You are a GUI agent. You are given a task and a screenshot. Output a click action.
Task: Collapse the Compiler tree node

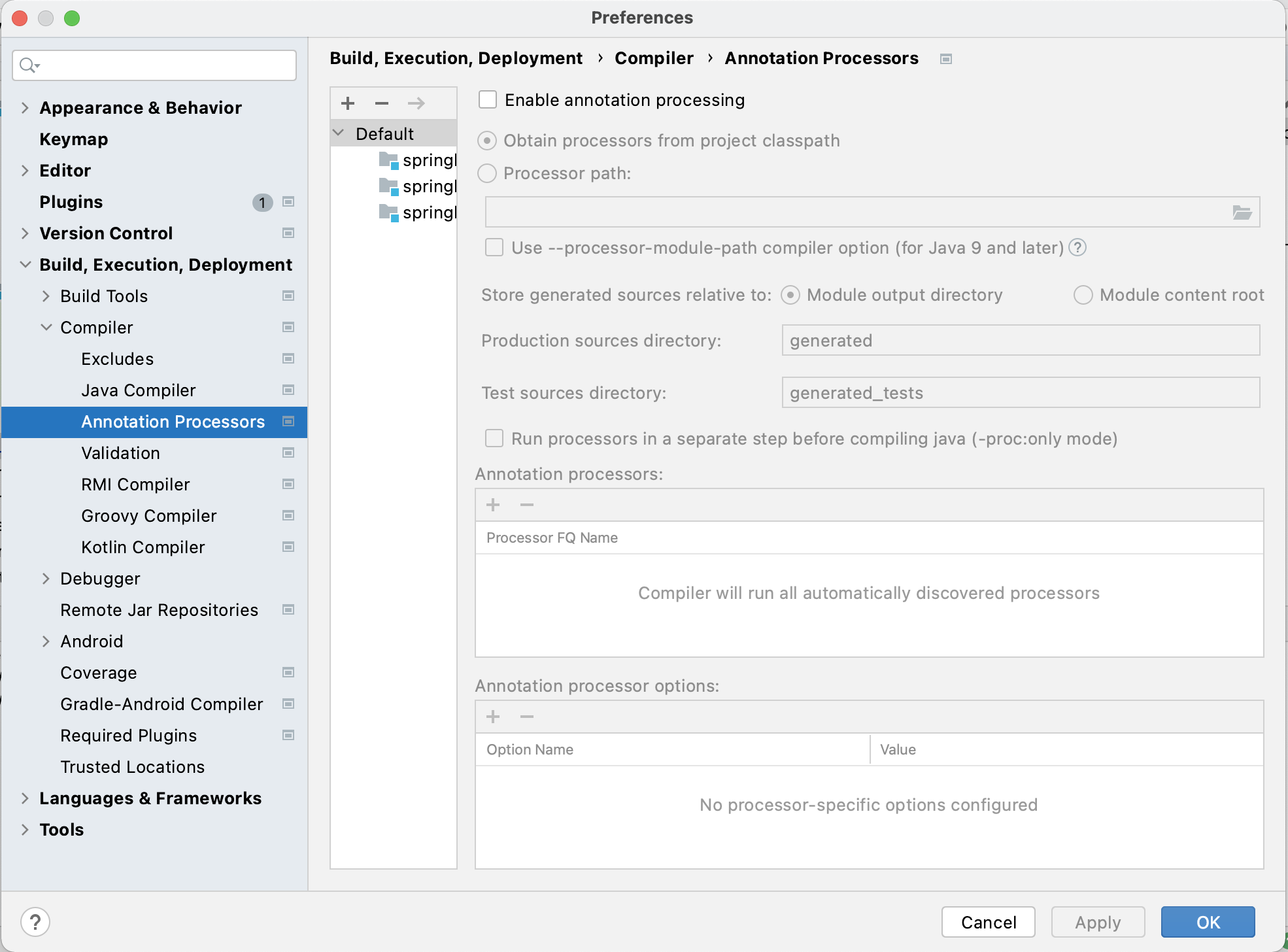click(46, 328)
